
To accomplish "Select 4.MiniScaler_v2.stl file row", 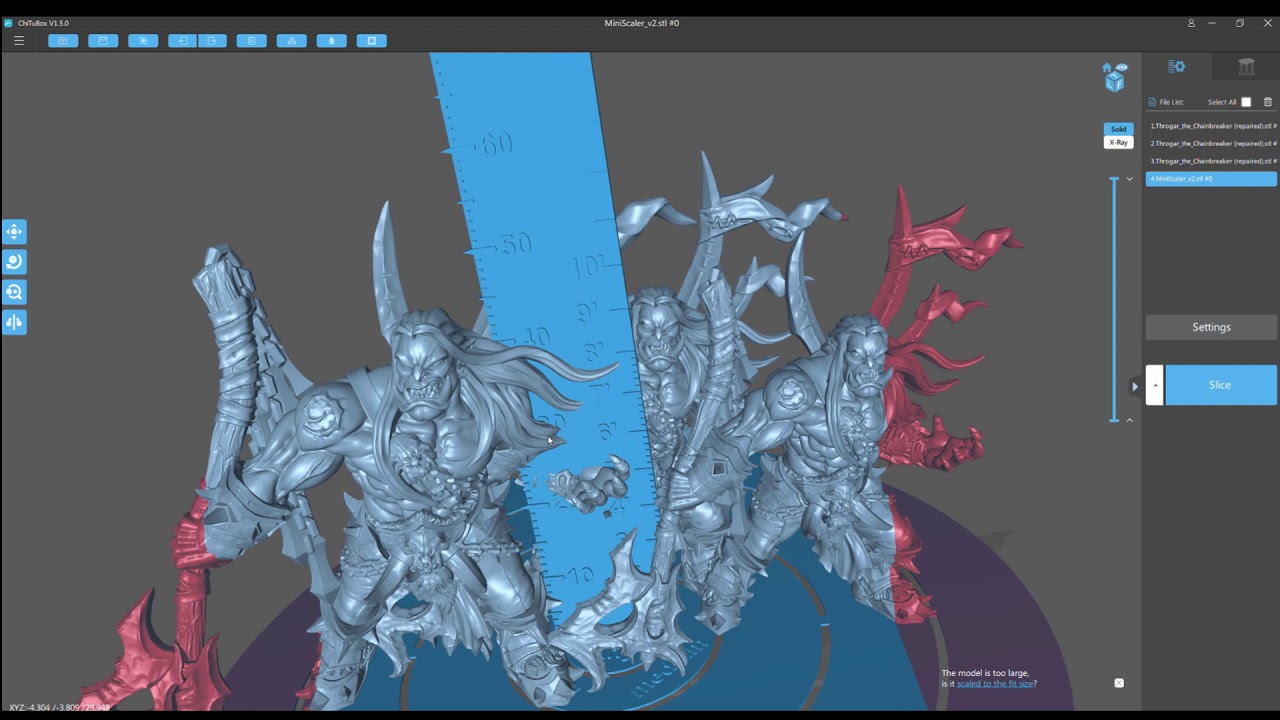I will point(1212,179).
